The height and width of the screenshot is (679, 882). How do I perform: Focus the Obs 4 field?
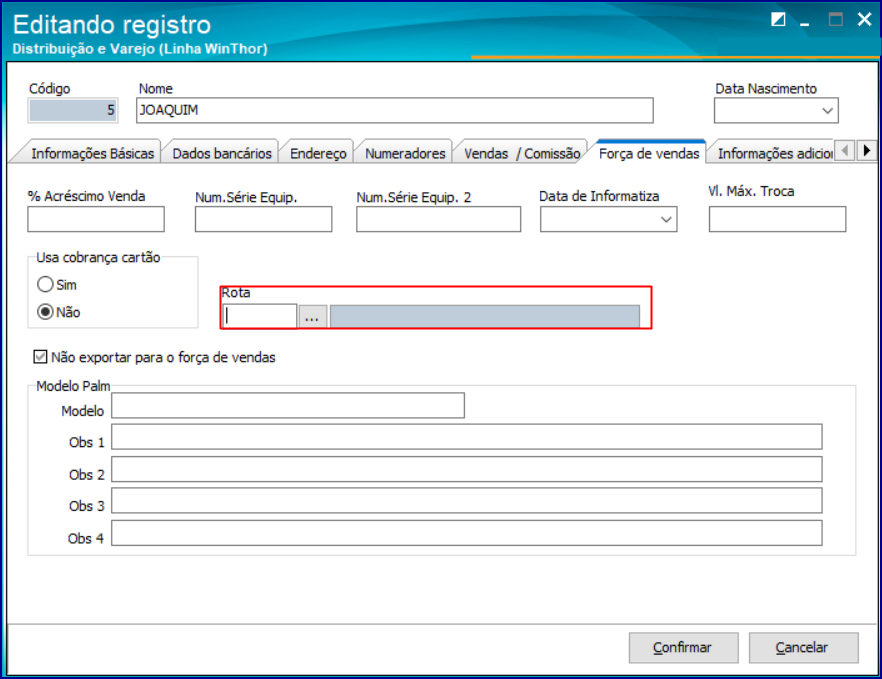[466, 533]
